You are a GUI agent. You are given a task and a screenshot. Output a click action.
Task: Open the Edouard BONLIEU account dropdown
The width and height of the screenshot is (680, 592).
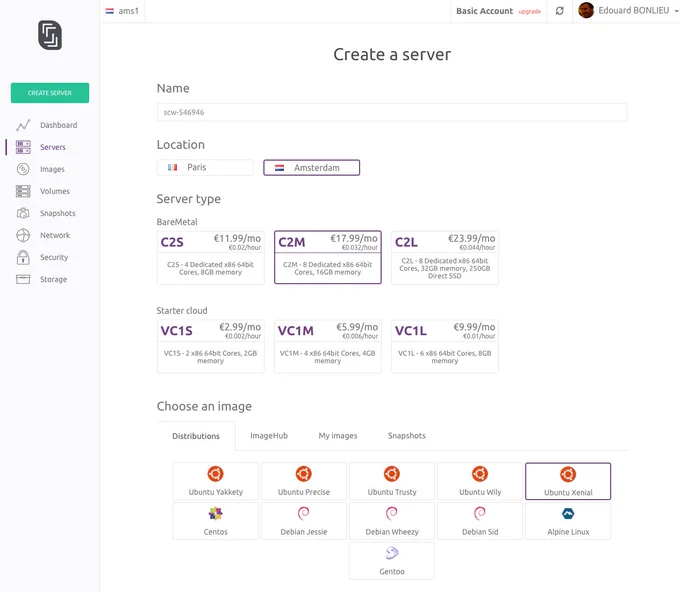[628, 11]
